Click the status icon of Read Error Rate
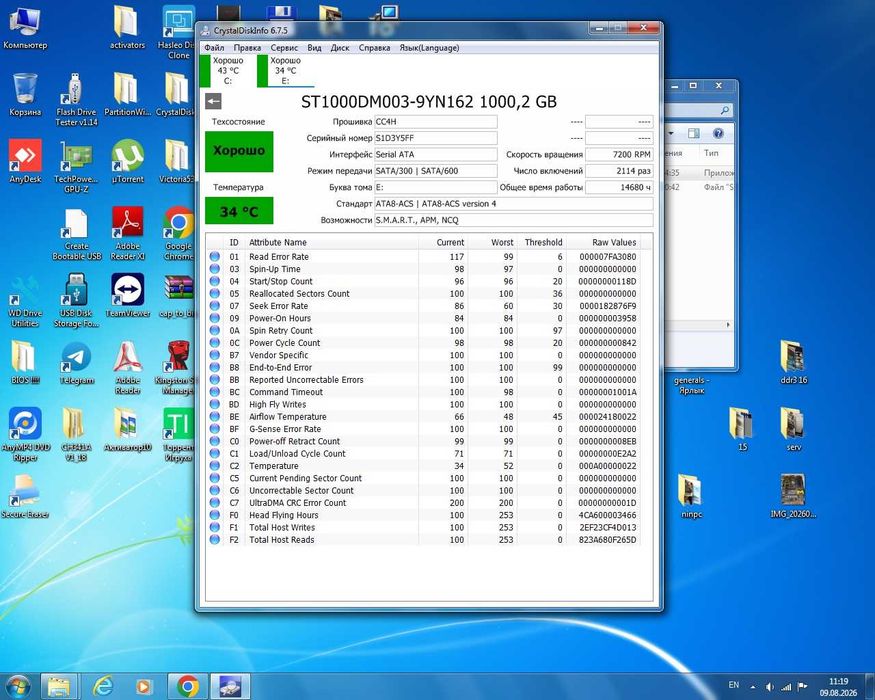 point(214,257)
